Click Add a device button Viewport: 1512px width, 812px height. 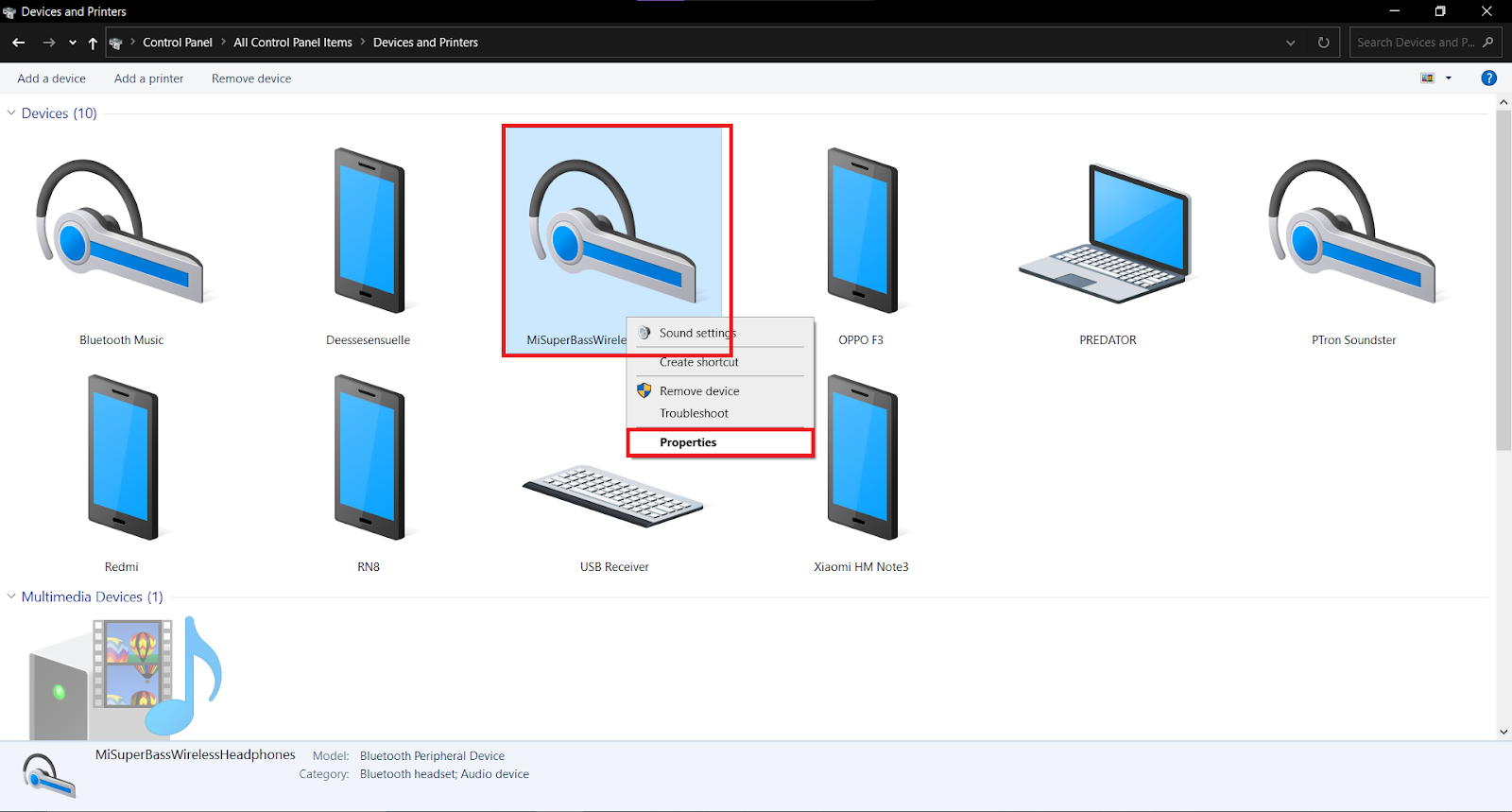(51, 78)
